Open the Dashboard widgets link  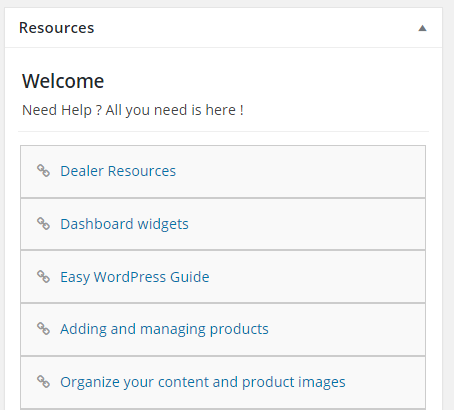[124, 224]
